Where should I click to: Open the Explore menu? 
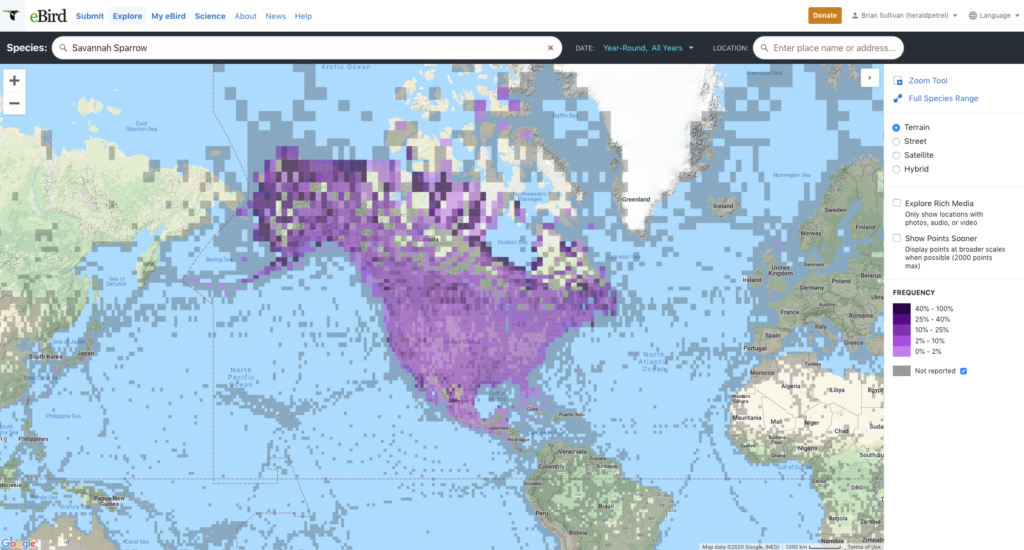(127, 16)
